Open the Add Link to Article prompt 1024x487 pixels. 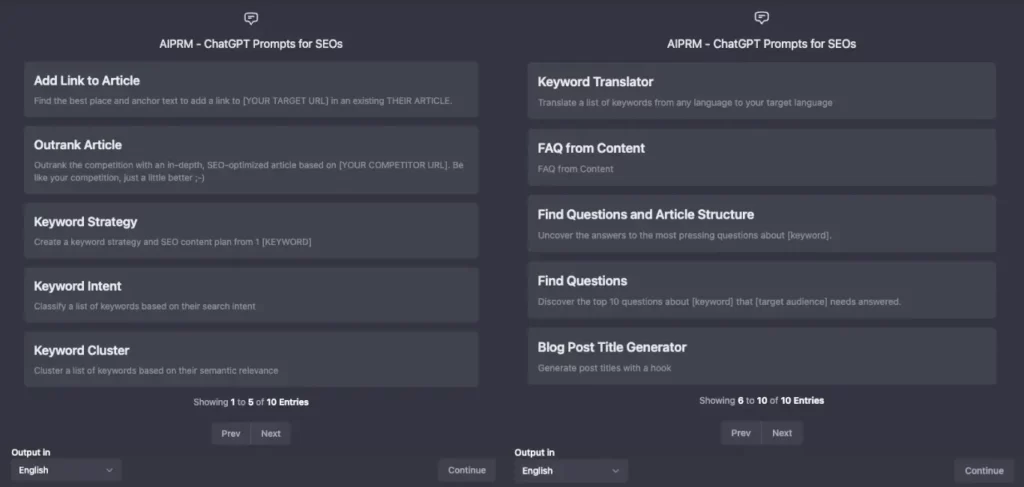[x=251, y=89]
